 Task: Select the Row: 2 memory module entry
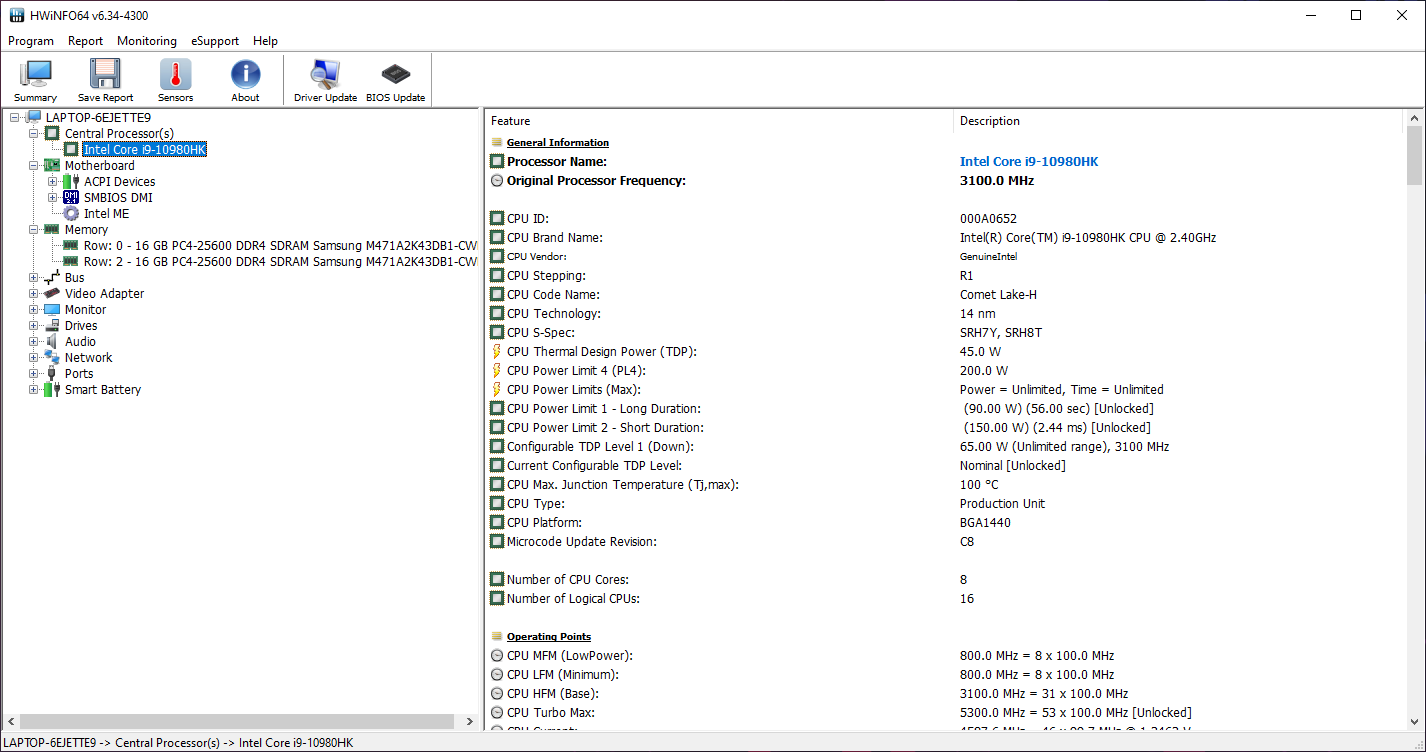tap(280, 262)
